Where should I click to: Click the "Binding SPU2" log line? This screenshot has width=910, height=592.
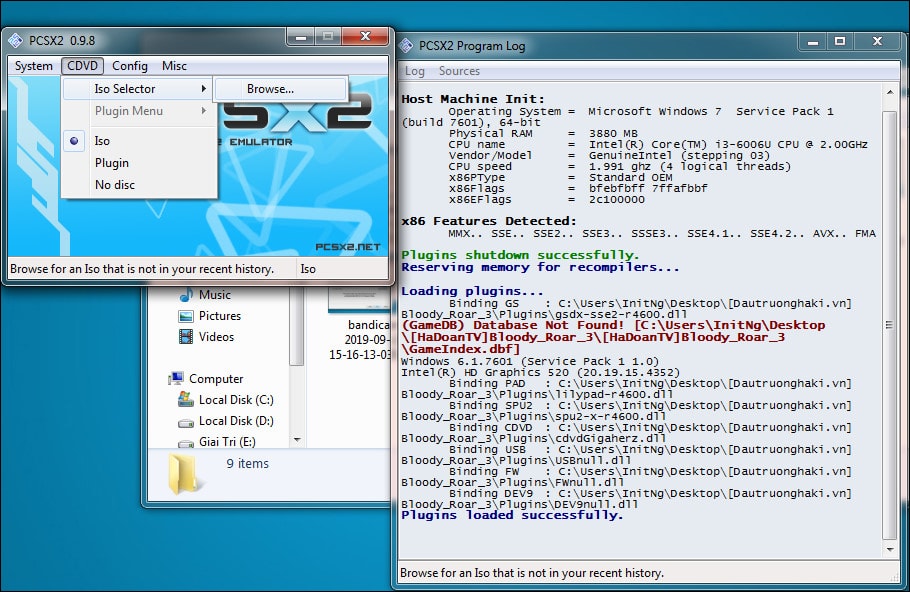tap(626, 410)
